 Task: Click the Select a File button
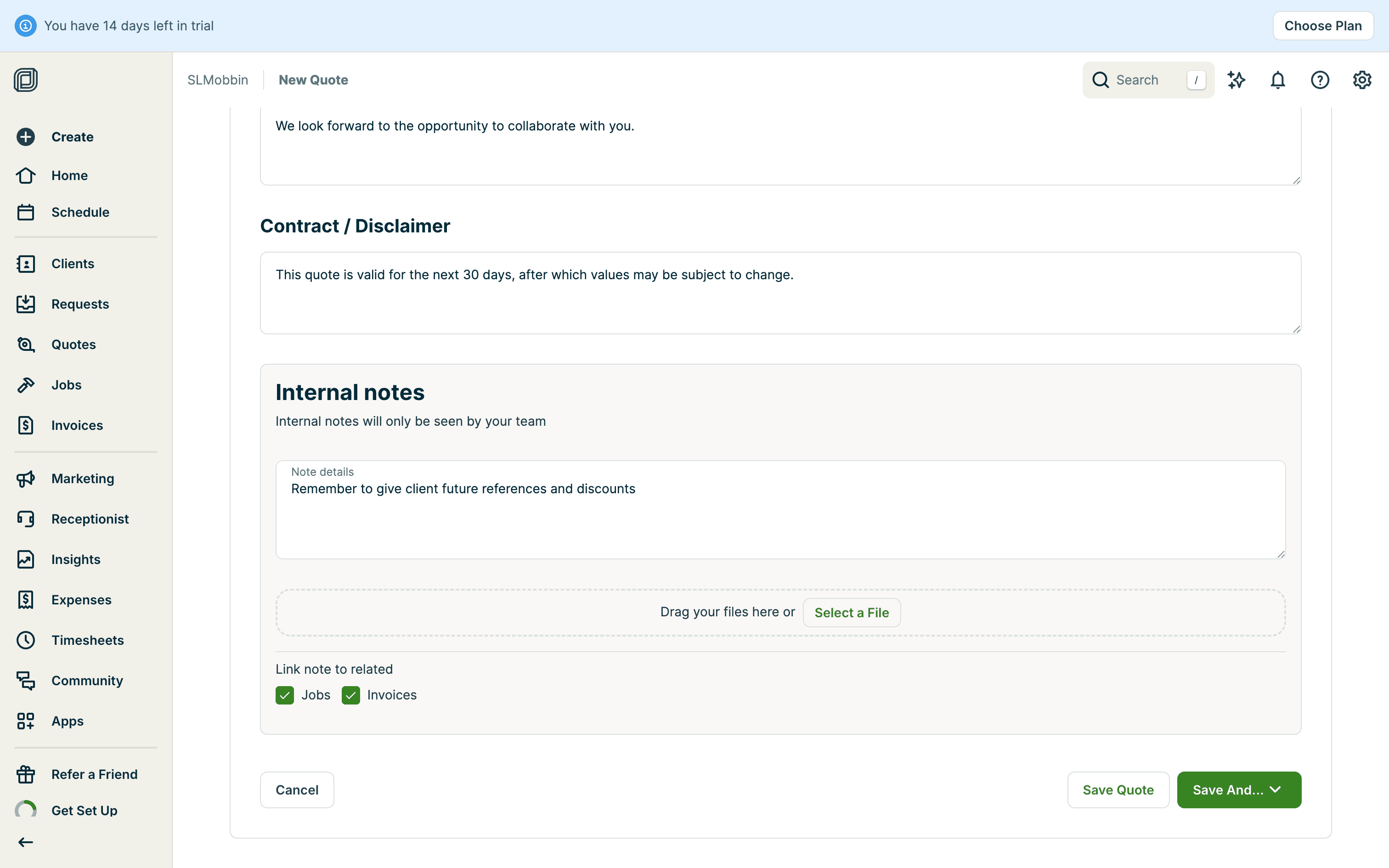click(851, 613)
